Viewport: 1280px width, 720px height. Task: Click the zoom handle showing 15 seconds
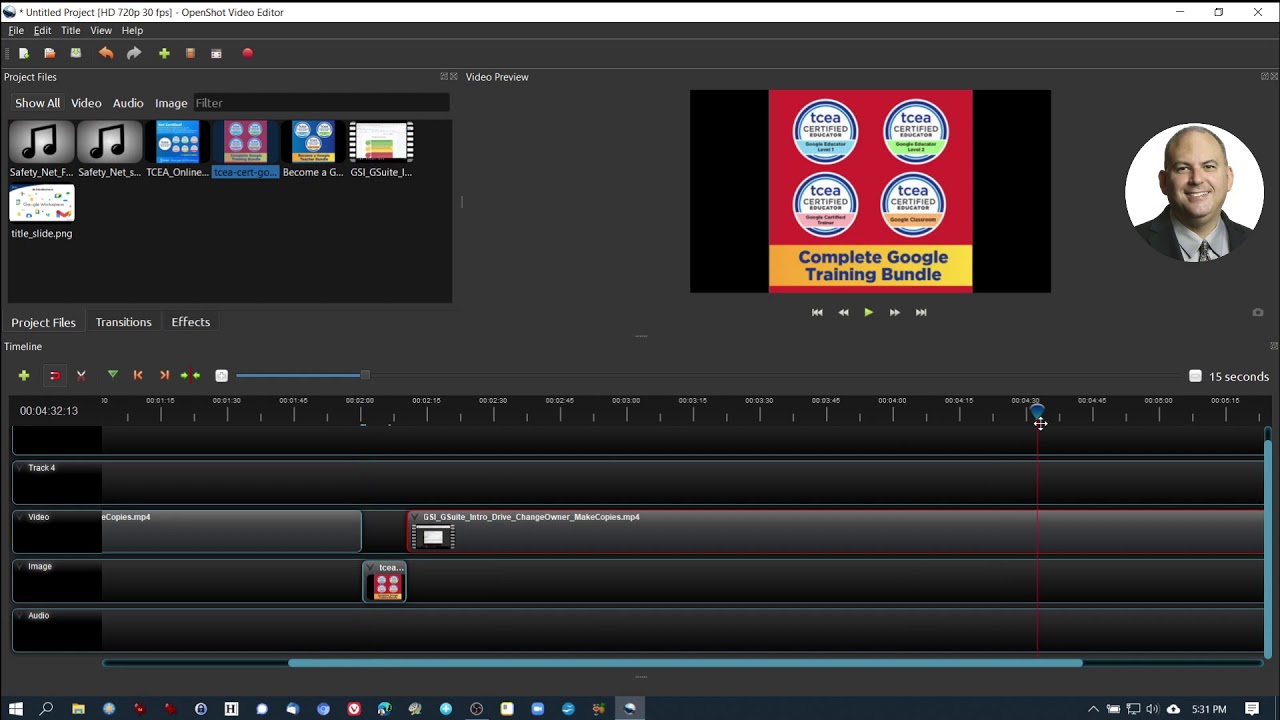pos(1195,376)
